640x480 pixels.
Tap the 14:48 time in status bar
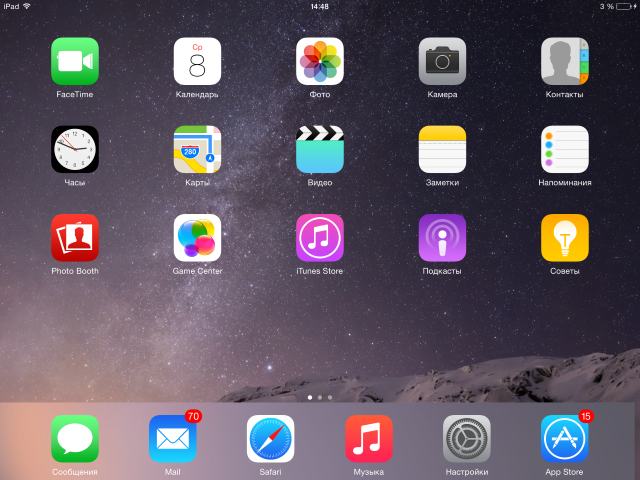(x=320, y=7)
